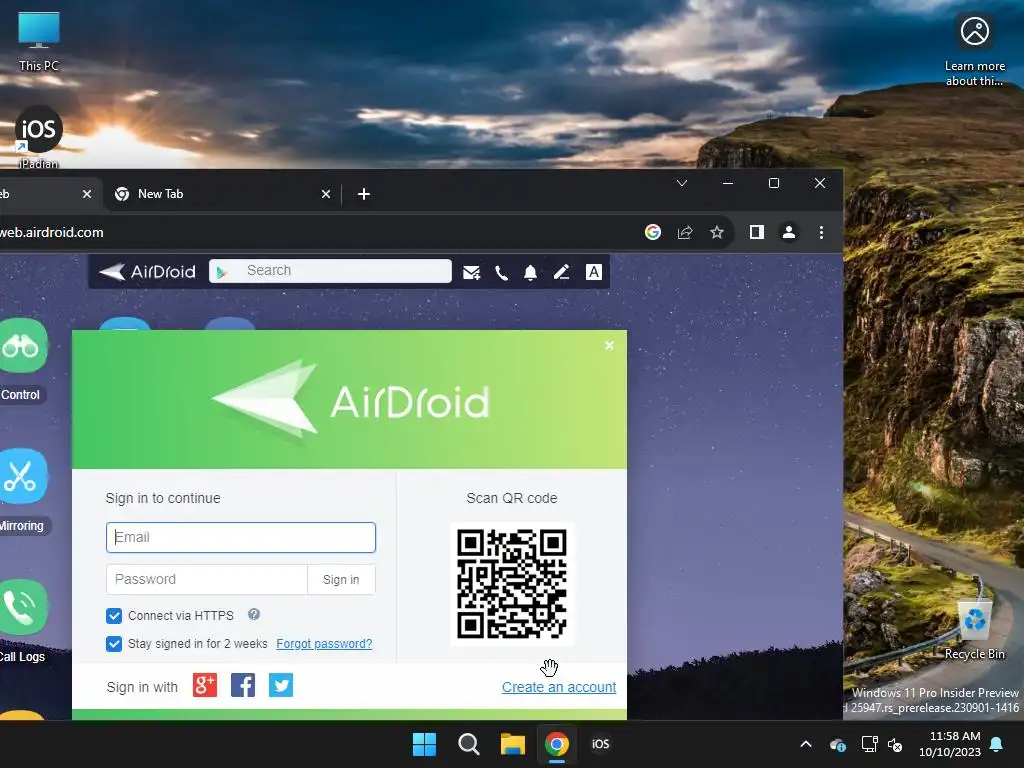Focus the Password input field

point(207,579)
